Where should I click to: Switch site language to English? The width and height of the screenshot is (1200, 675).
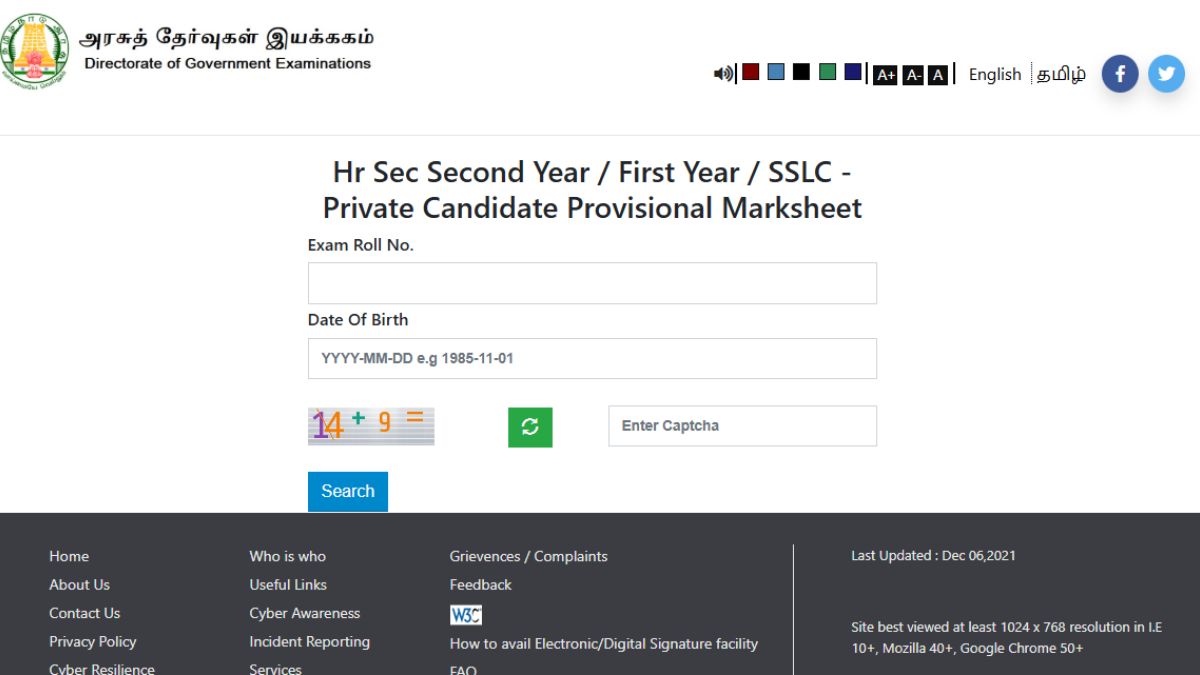coord(994,75)
